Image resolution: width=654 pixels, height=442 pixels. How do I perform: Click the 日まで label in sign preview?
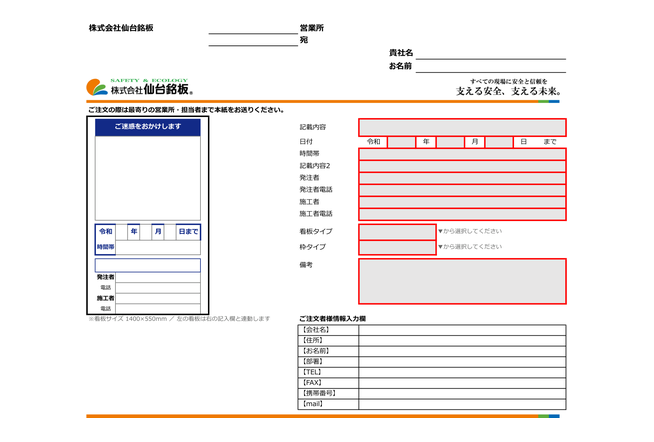[188, 232]
